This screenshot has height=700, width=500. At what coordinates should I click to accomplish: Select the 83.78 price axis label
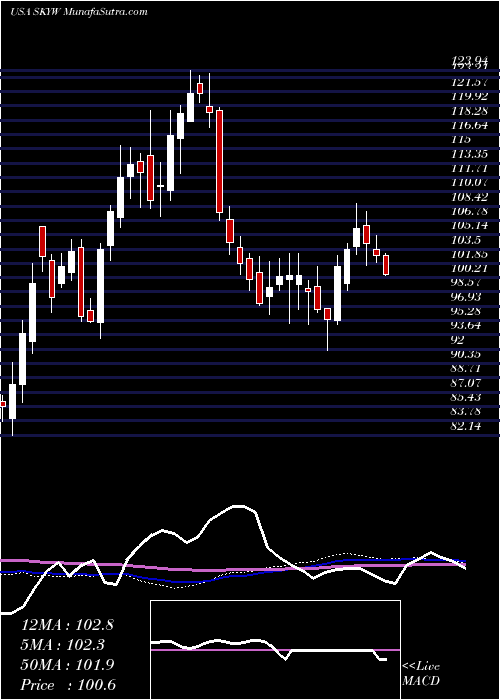coord(467,412)
